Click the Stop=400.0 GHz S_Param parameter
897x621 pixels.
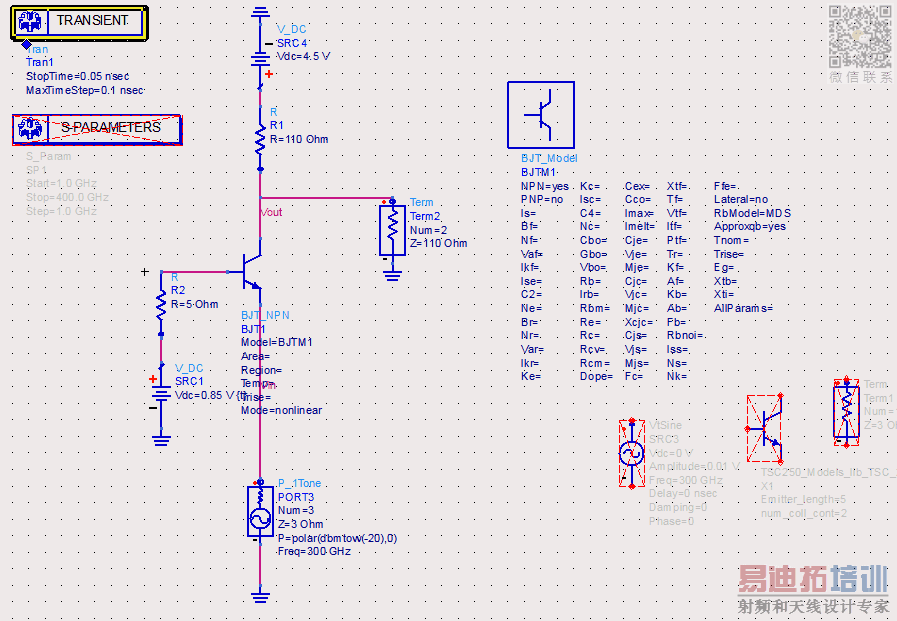[x=68, y=197]
